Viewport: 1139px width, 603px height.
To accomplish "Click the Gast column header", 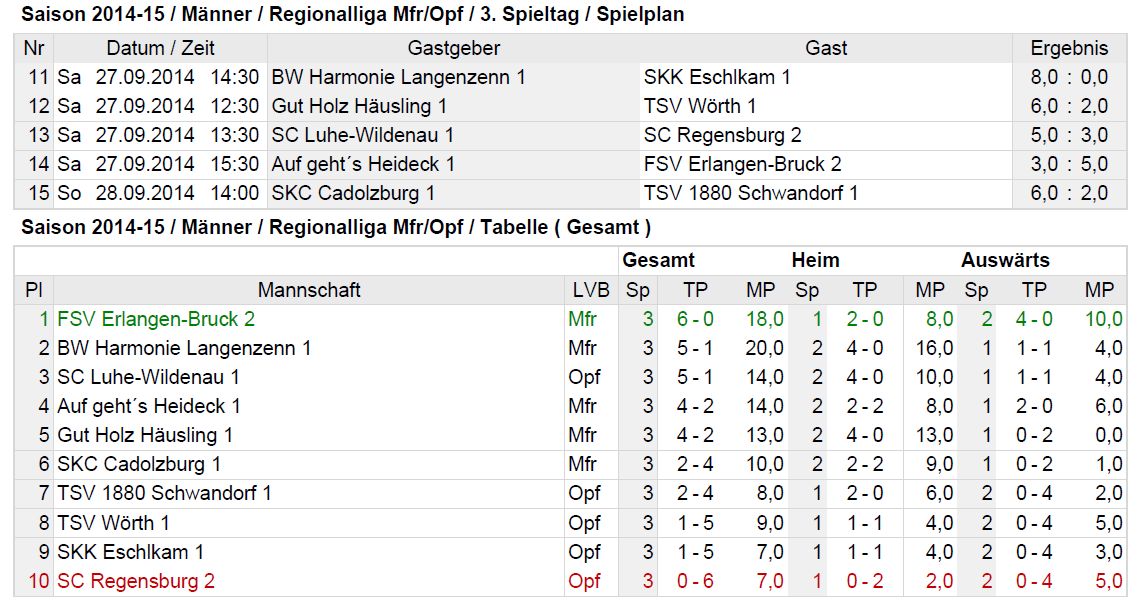I will [826, 48].
